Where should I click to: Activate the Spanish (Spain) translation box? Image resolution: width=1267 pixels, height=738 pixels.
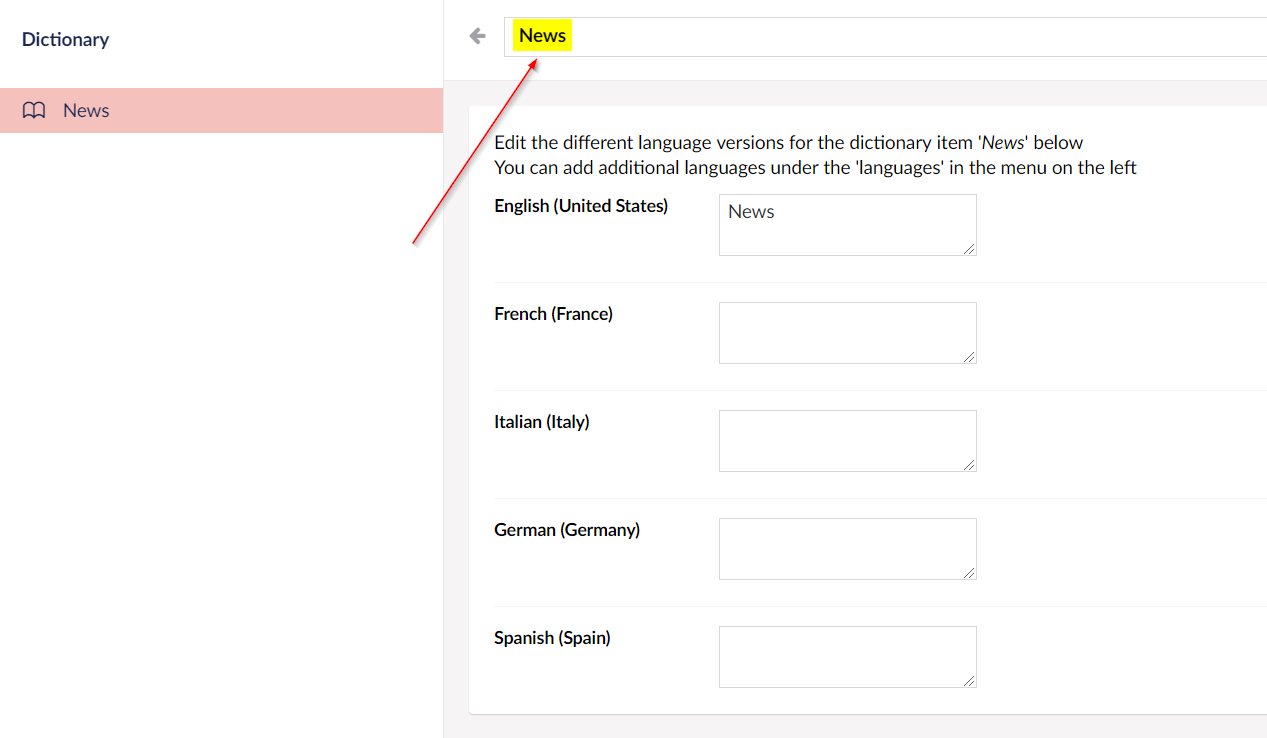tap(846, 656)
